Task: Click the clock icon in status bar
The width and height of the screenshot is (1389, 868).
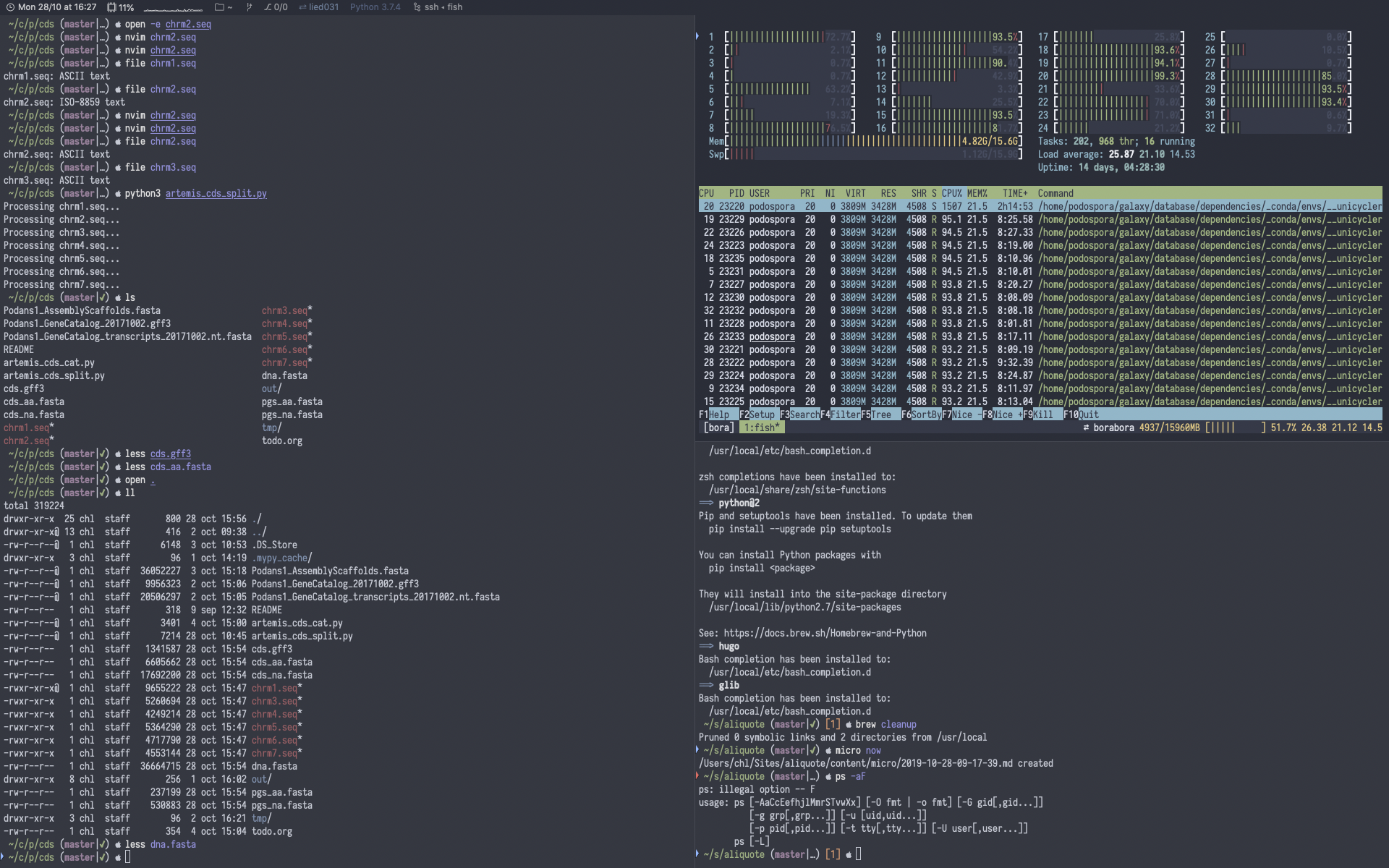Action: click(x=10, y=7)
